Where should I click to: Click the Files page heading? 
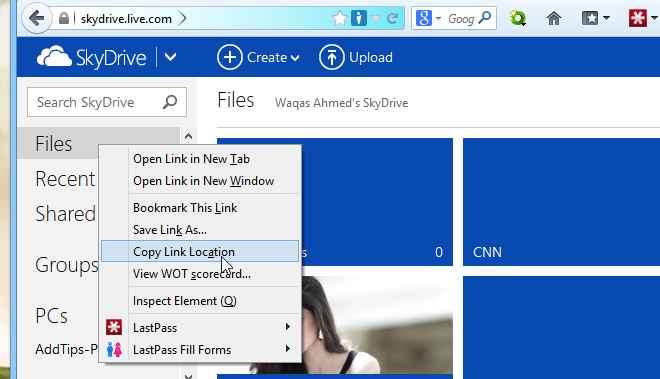point(236,100)
